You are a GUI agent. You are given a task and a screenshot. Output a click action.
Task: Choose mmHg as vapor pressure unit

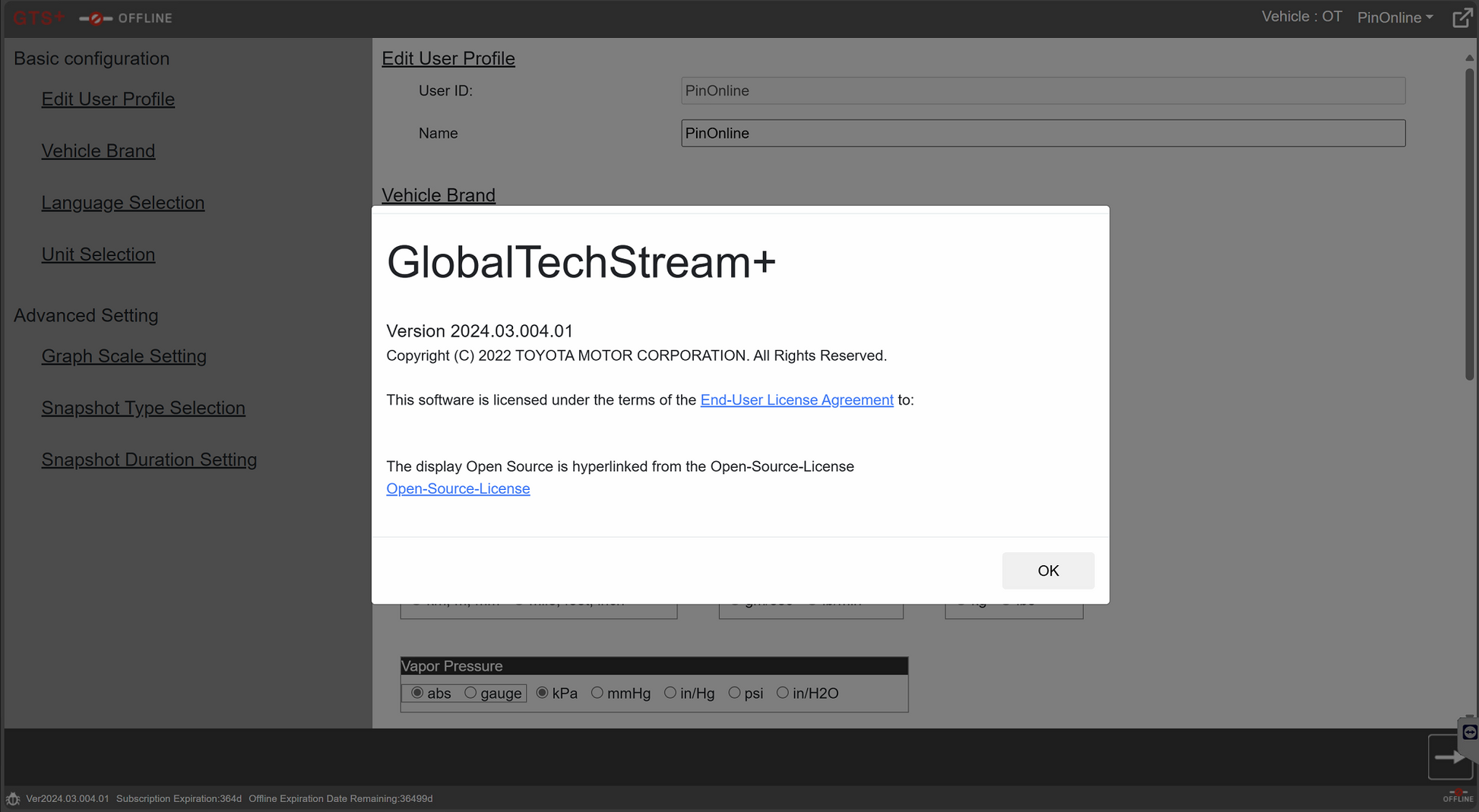click(x=597, y=693)
